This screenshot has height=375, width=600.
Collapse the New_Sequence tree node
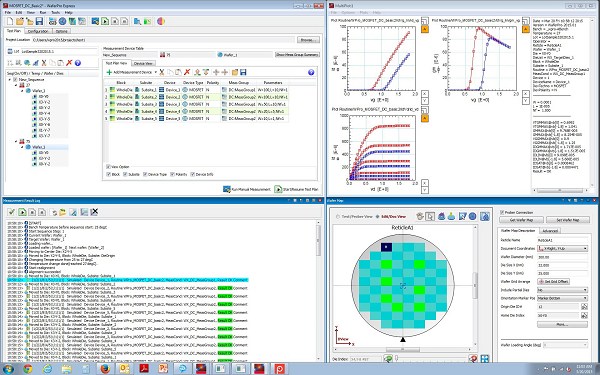(x=10, y=80)
